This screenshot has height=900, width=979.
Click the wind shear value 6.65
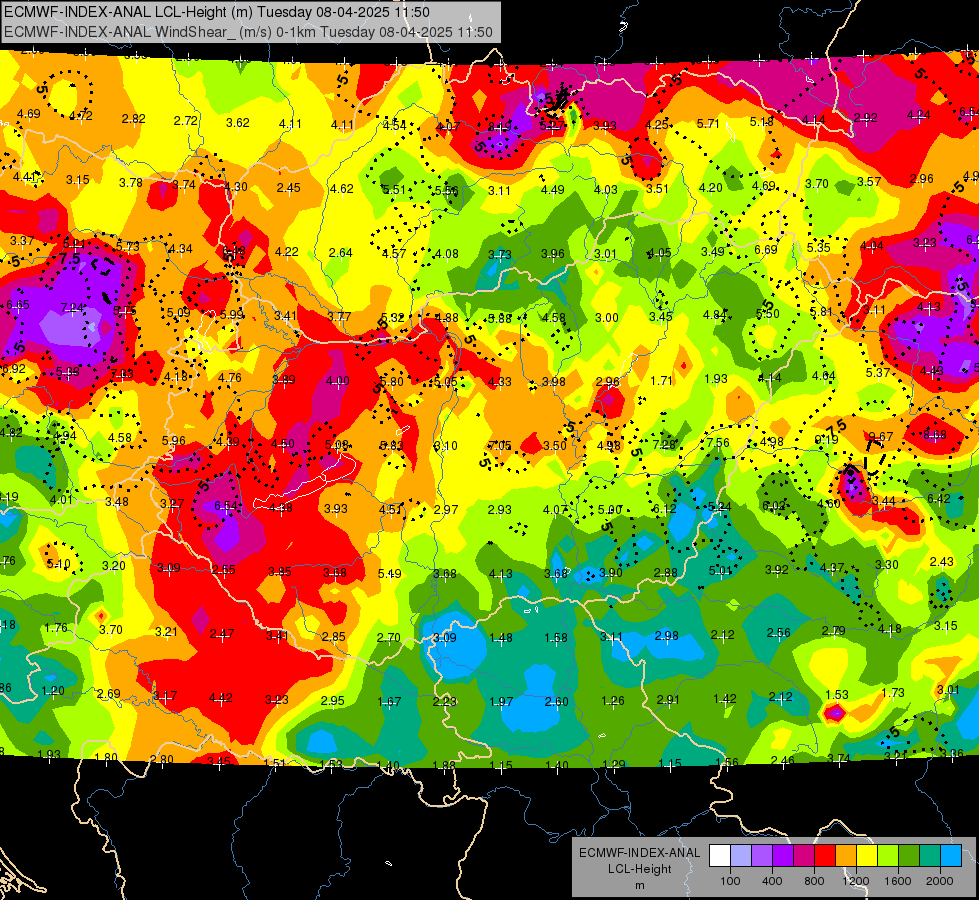(x=17, y=305)
